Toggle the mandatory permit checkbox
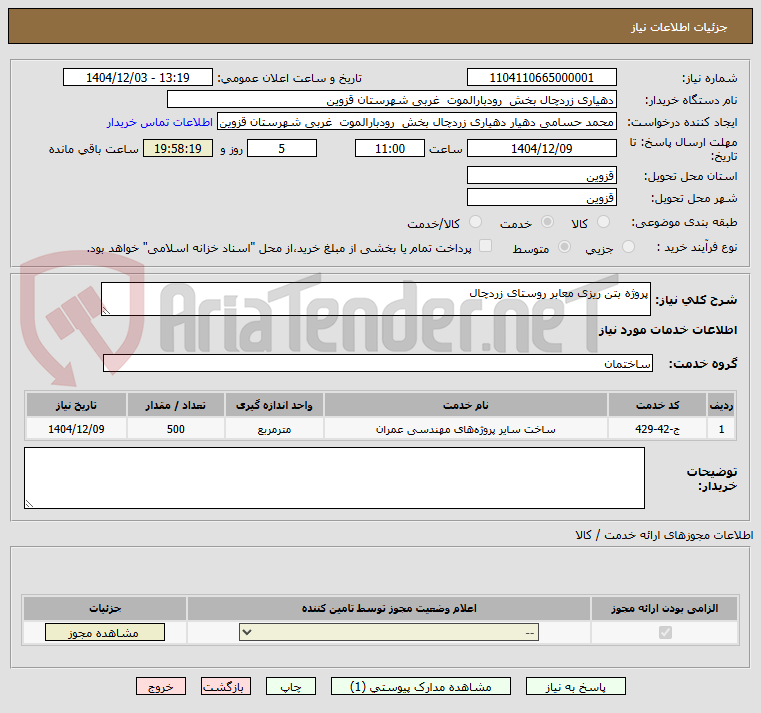 tap(665, 632)
